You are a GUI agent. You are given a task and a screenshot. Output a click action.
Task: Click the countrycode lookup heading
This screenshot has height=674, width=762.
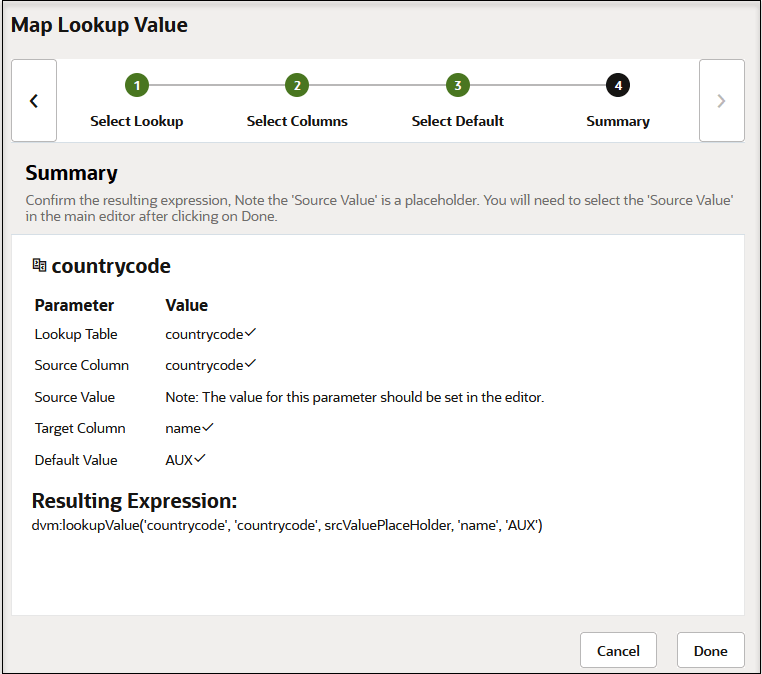coord(111,266)
